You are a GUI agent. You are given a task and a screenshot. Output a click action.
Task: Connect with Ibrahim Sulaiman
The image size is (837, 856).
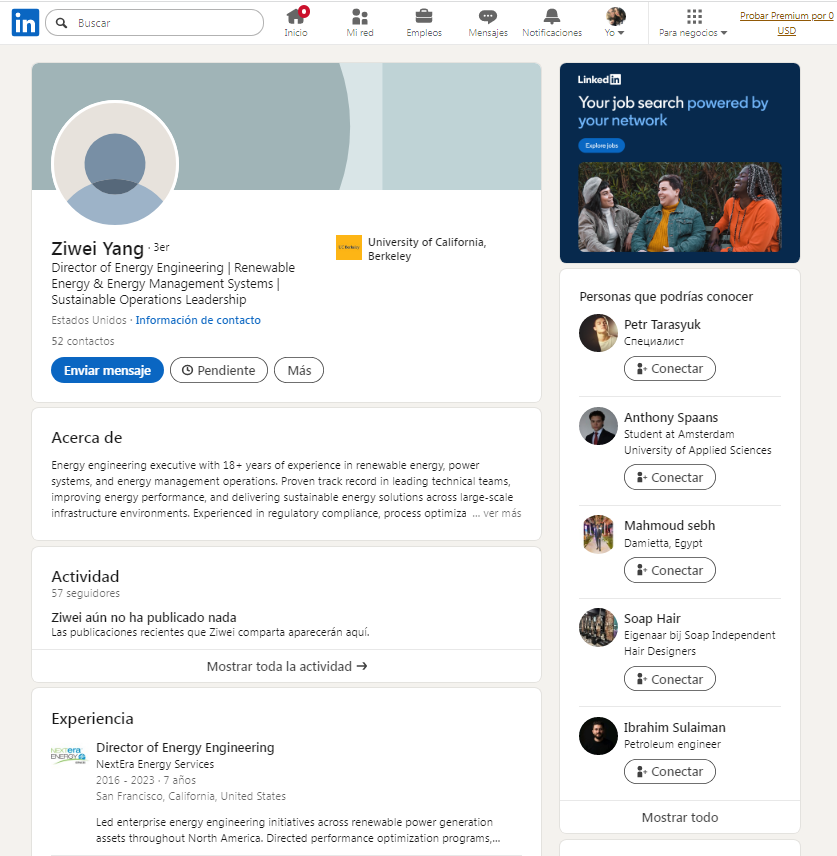(x=670, y=771)
